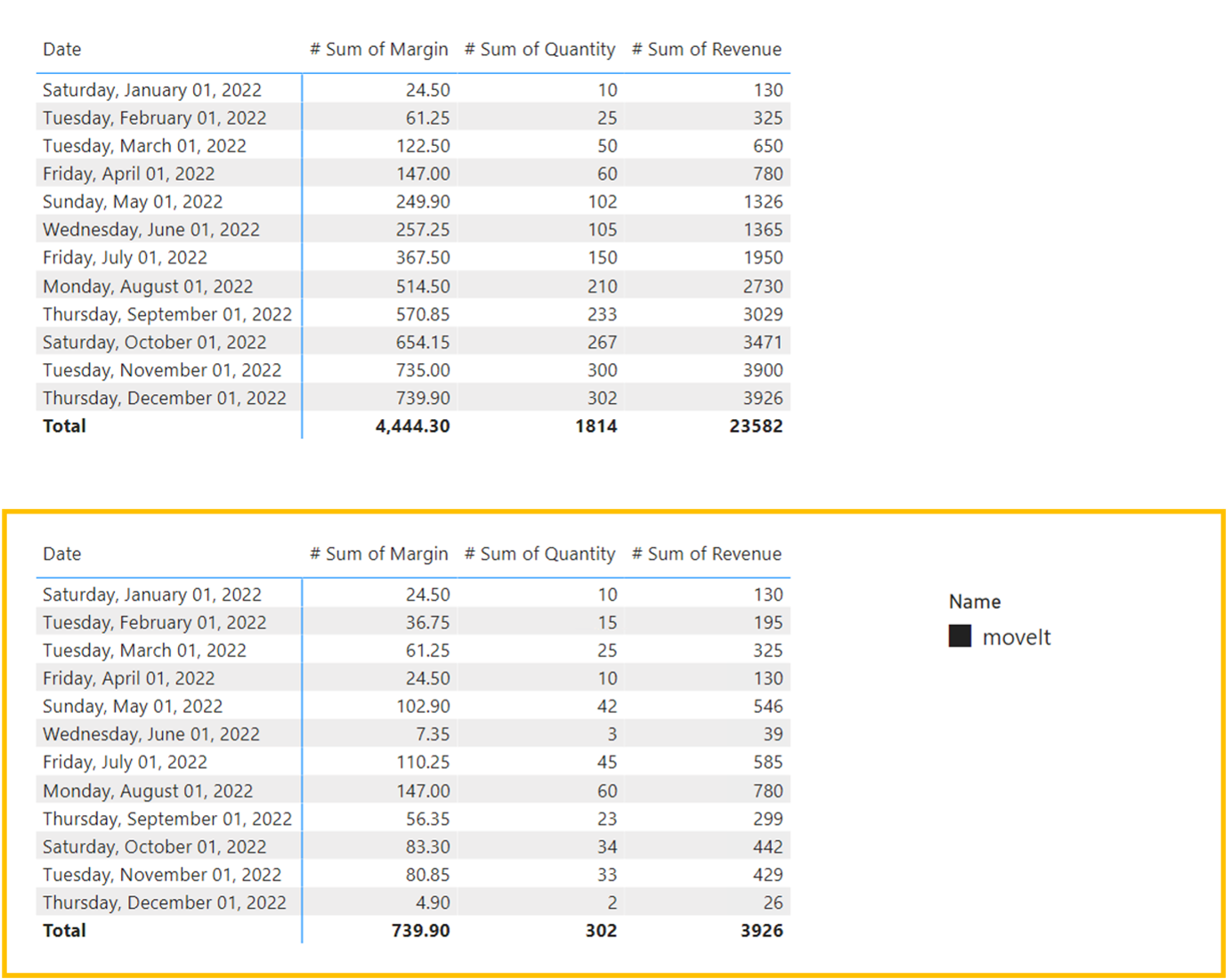Select bottom table Friday, July 01, 2022 row
The width and height of the screenshot is (1232, 979).
(413, 762)
